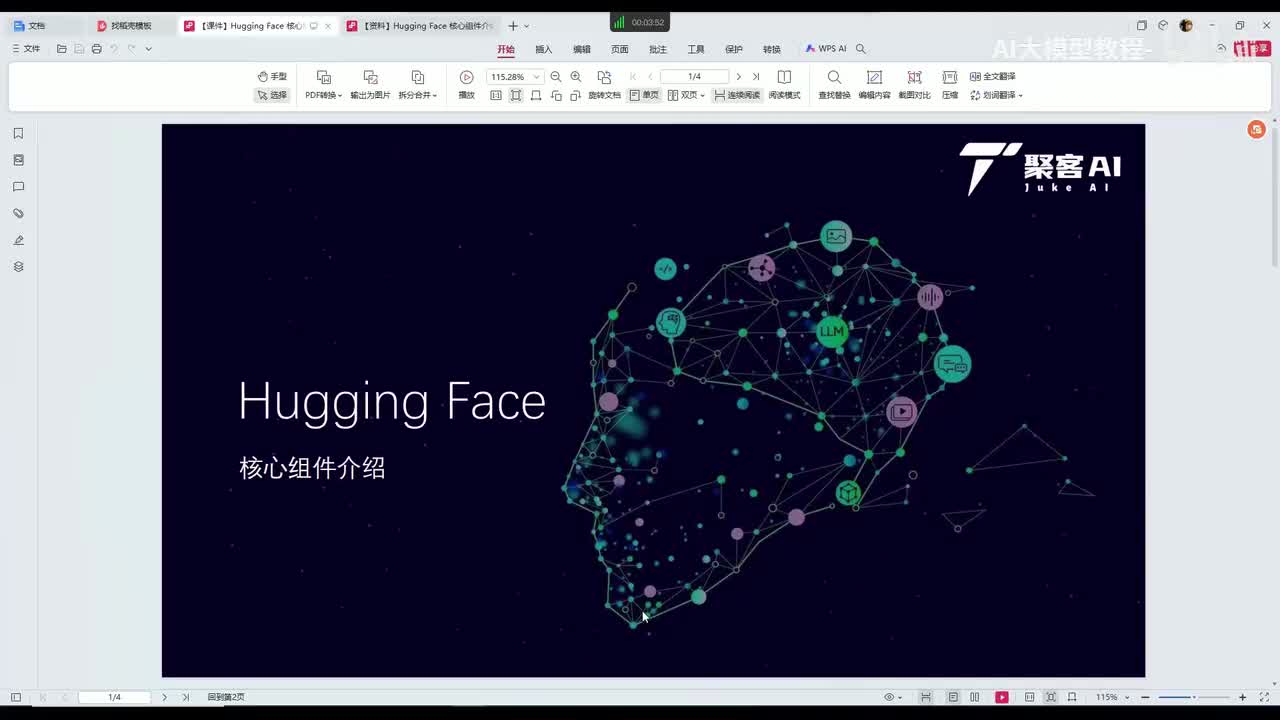1280x720 pixels.
Task: Jump to last page arrow in toolbar
Action: pyautogui.click(x=756, y=77)
